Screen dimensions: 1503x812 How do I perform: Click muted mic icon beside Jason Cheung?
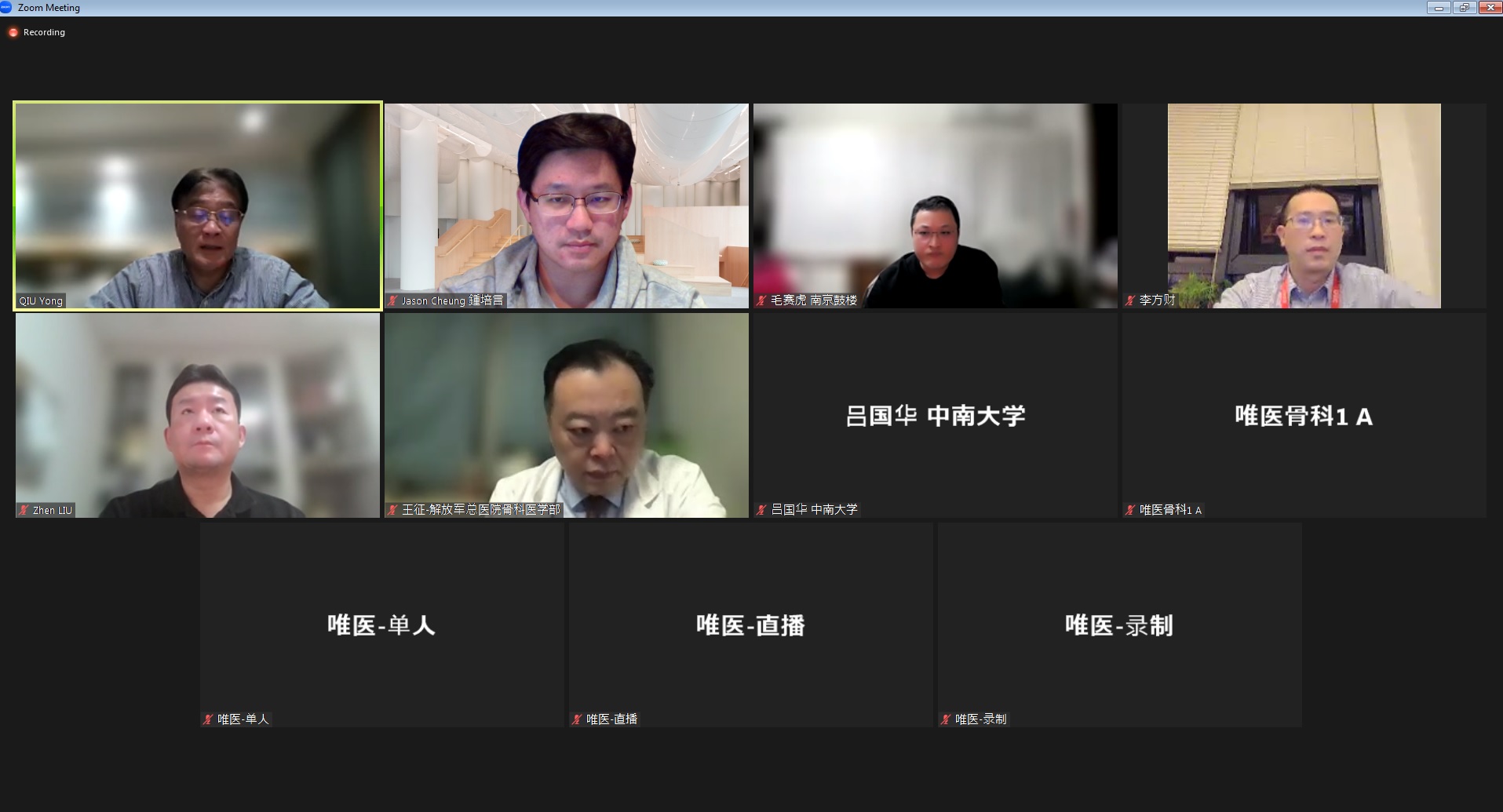[392, 300]
